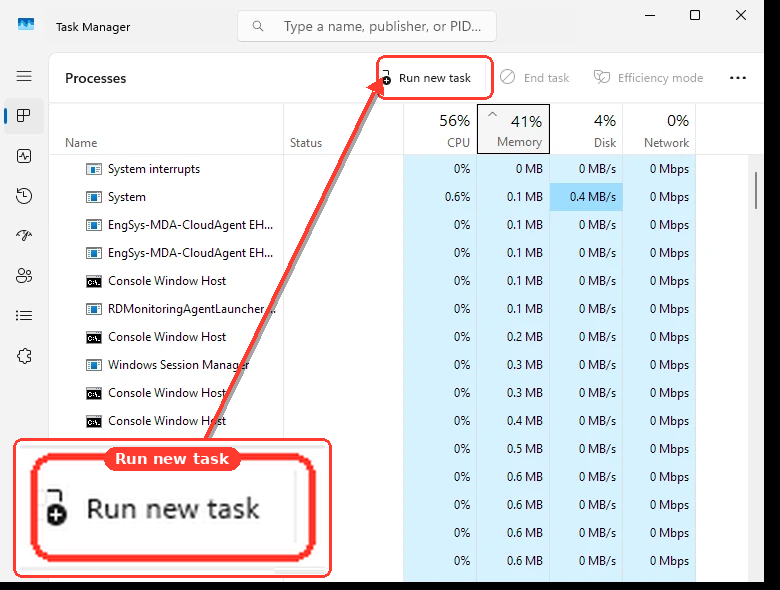Click the System interrupts process icon

pos(94,169)
